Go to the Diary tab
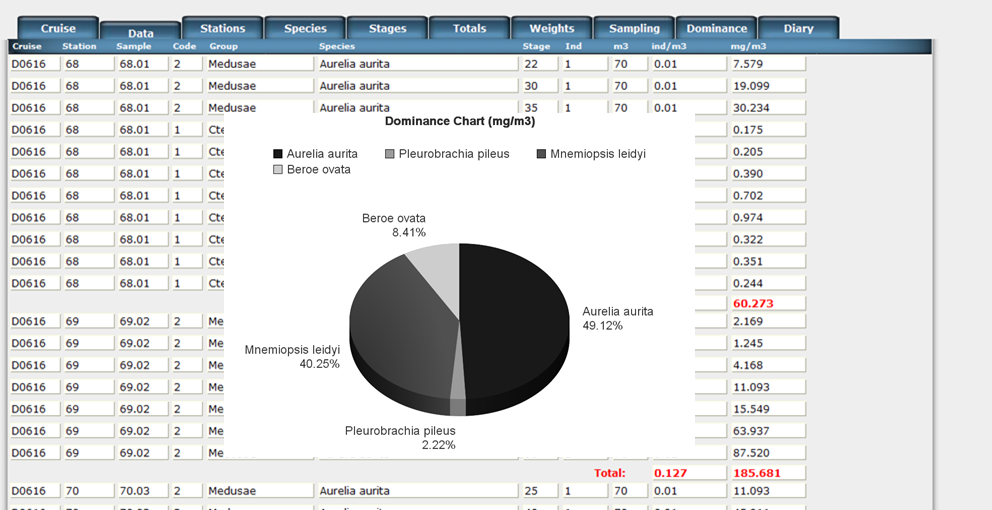 click(x=798, y=28)
